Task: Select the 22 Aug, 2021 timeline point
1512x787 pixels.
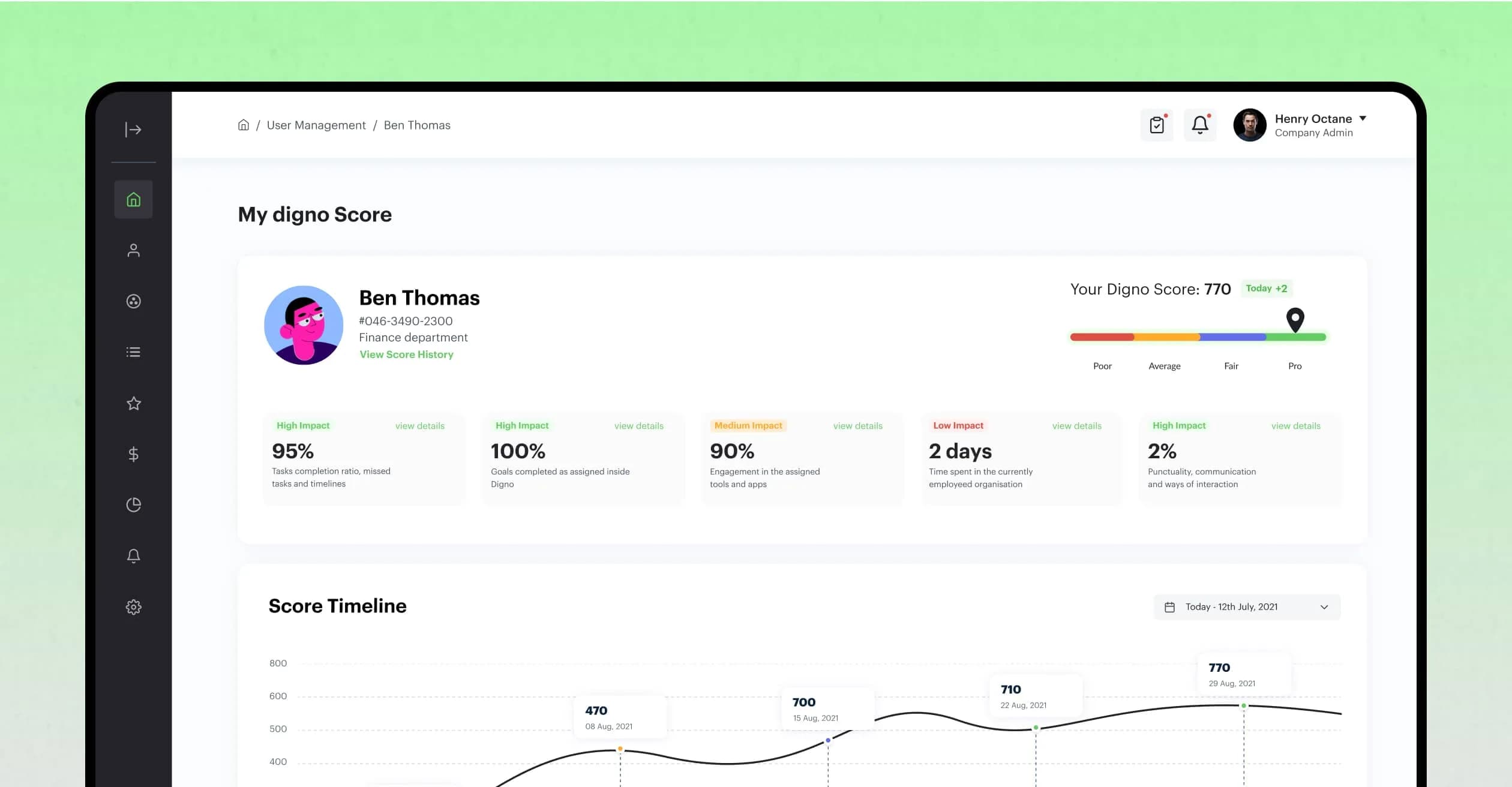Action: pyautogui.click(x=1036, y=728)
